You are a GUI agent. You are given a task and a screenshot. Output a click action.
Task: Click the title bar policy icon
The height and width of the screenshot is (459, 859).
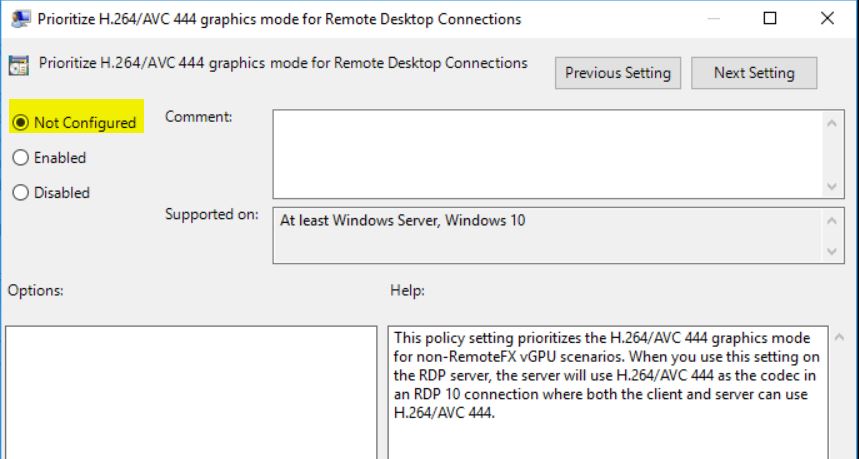point(20,19)
